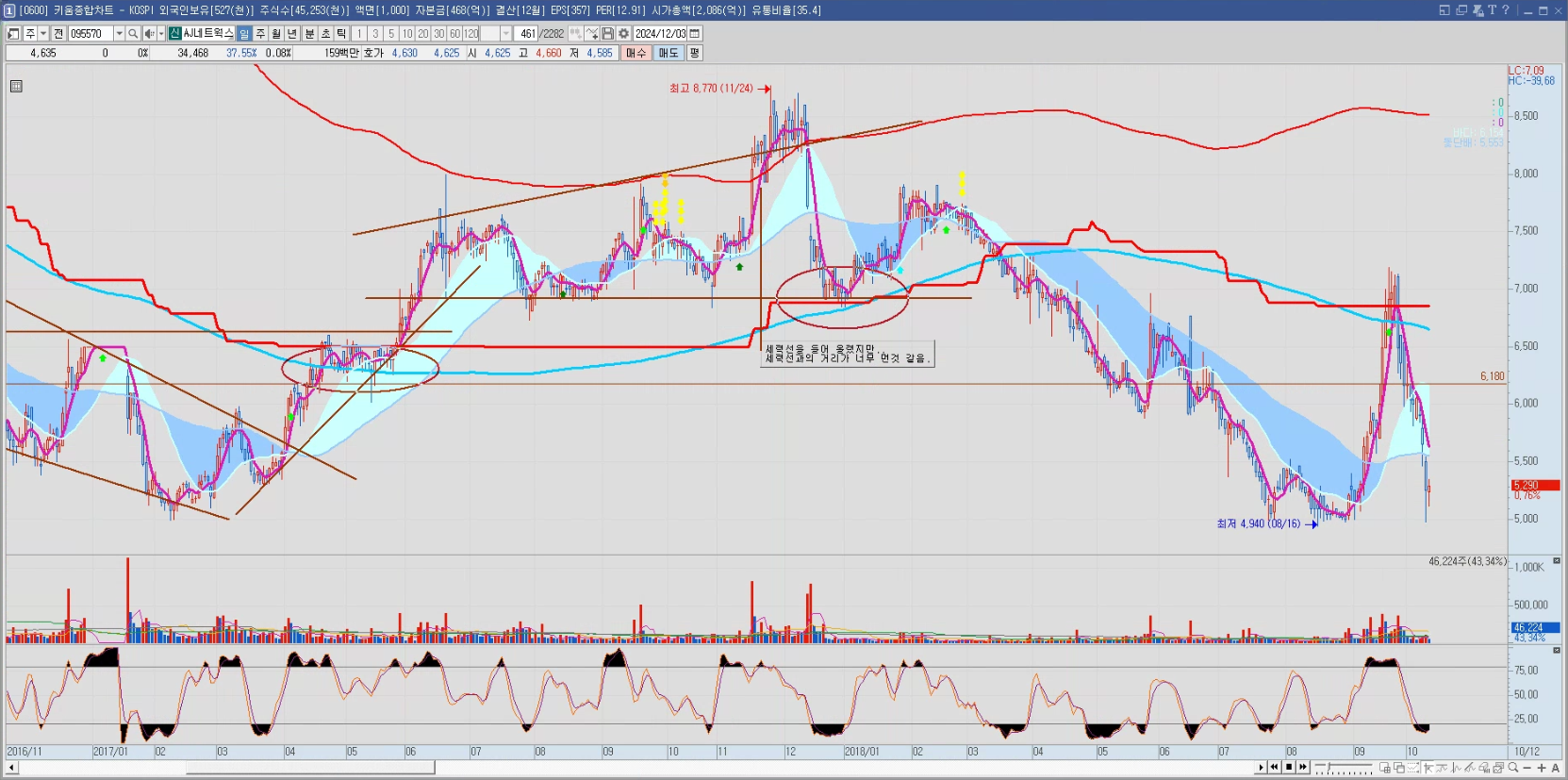The height and width of the screenshot is (780, 1568).
Task: Select weekly (주) chart period button
Action: 260,33
